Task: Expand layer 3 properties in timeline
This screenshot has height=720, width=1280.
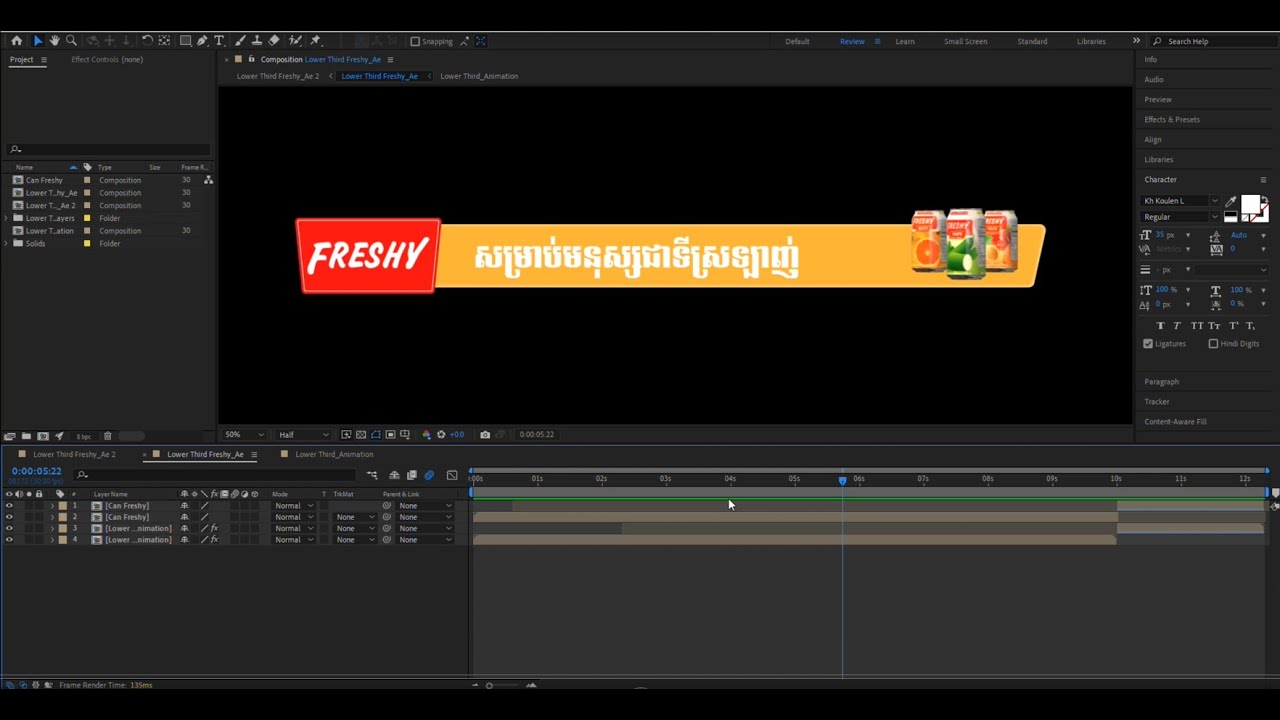Action: click(52, 528)
